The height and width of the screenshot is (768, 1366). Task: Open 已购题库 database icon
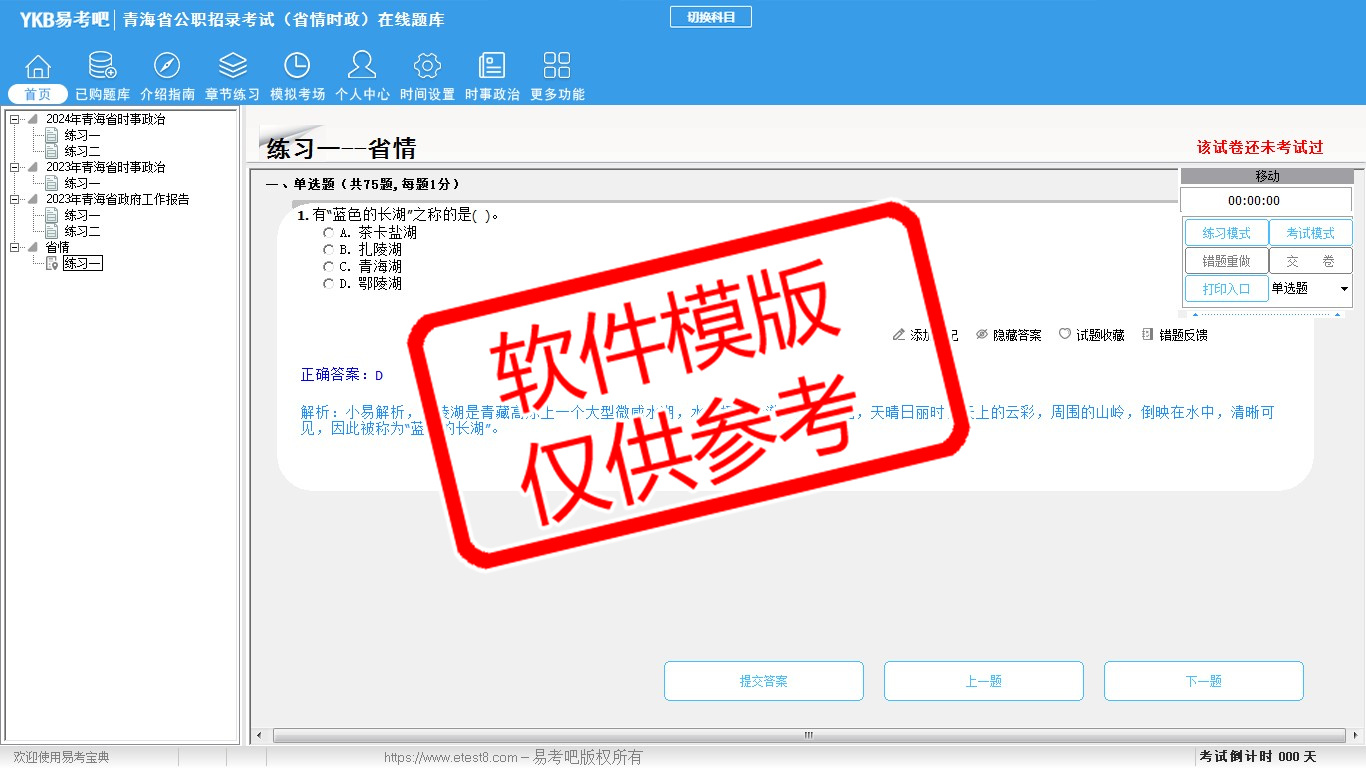pos(102,67)
